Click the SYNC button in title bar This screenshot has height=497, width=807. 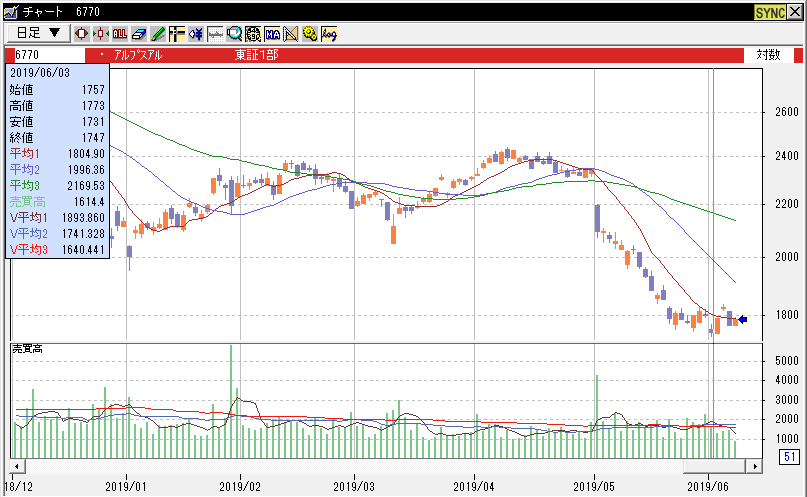click(x=770, y=12)
